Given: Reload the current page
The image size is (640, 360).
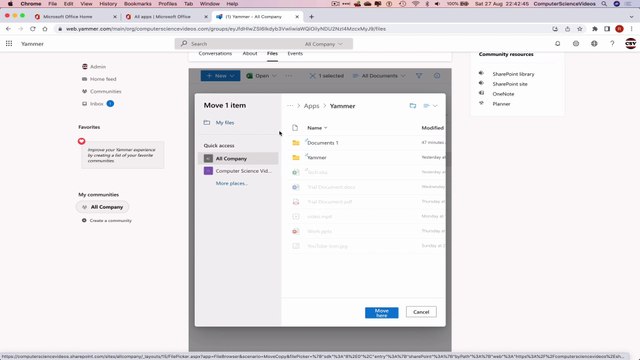Looking at the screenshot, I should pyautogui.click(x=33, y=29).
